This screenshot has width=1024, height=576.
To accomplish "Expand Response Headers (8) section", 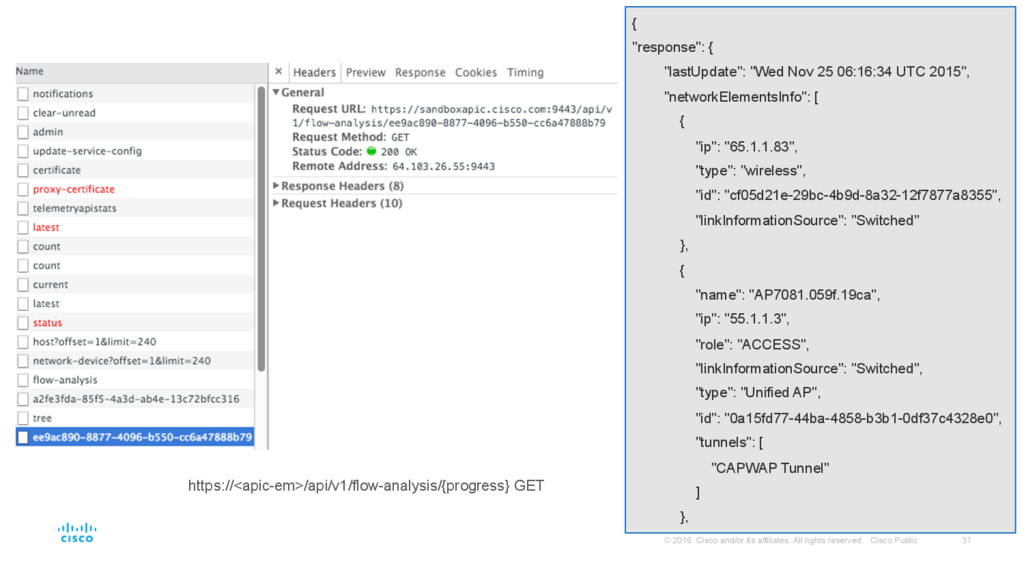I will pos(276,185).
